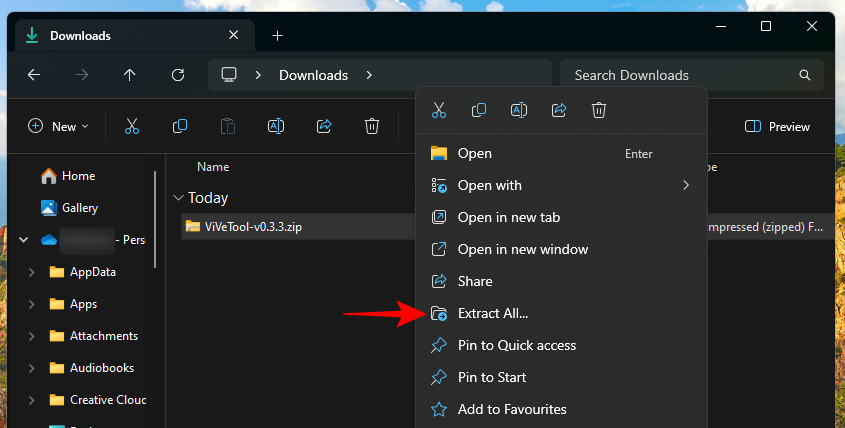Expand the AppData folder in sidebar
This screenshot has width=845, height=428.
[x=33, y=272]
